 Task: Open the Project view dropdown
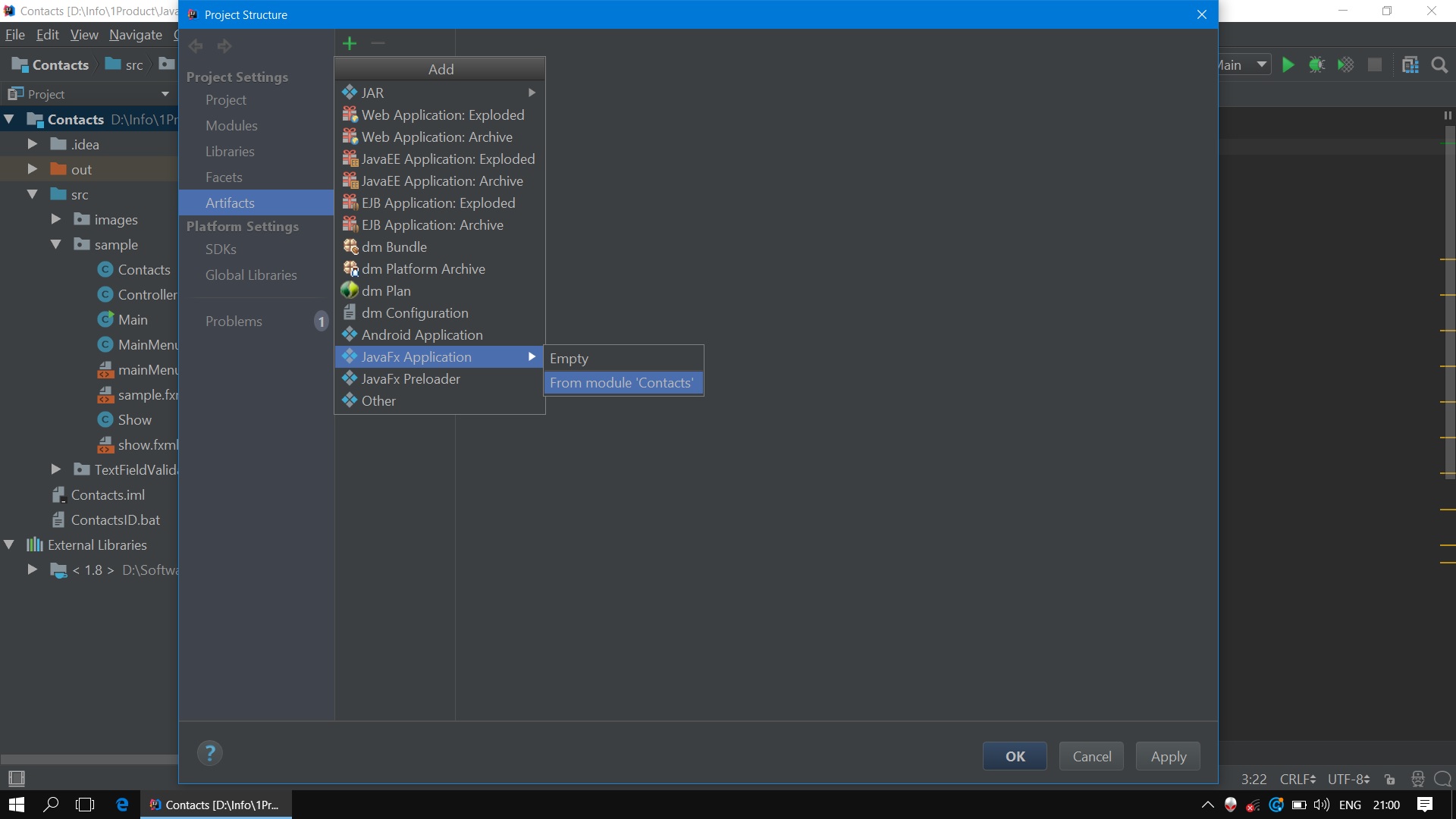click(x=165, y=94)
